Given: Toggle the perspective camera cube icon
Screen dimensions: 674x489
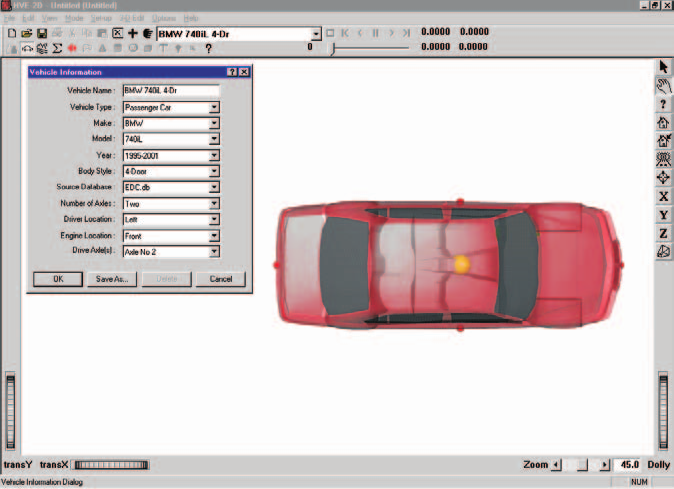Looking at the screenshot, I should click(663, 252).
